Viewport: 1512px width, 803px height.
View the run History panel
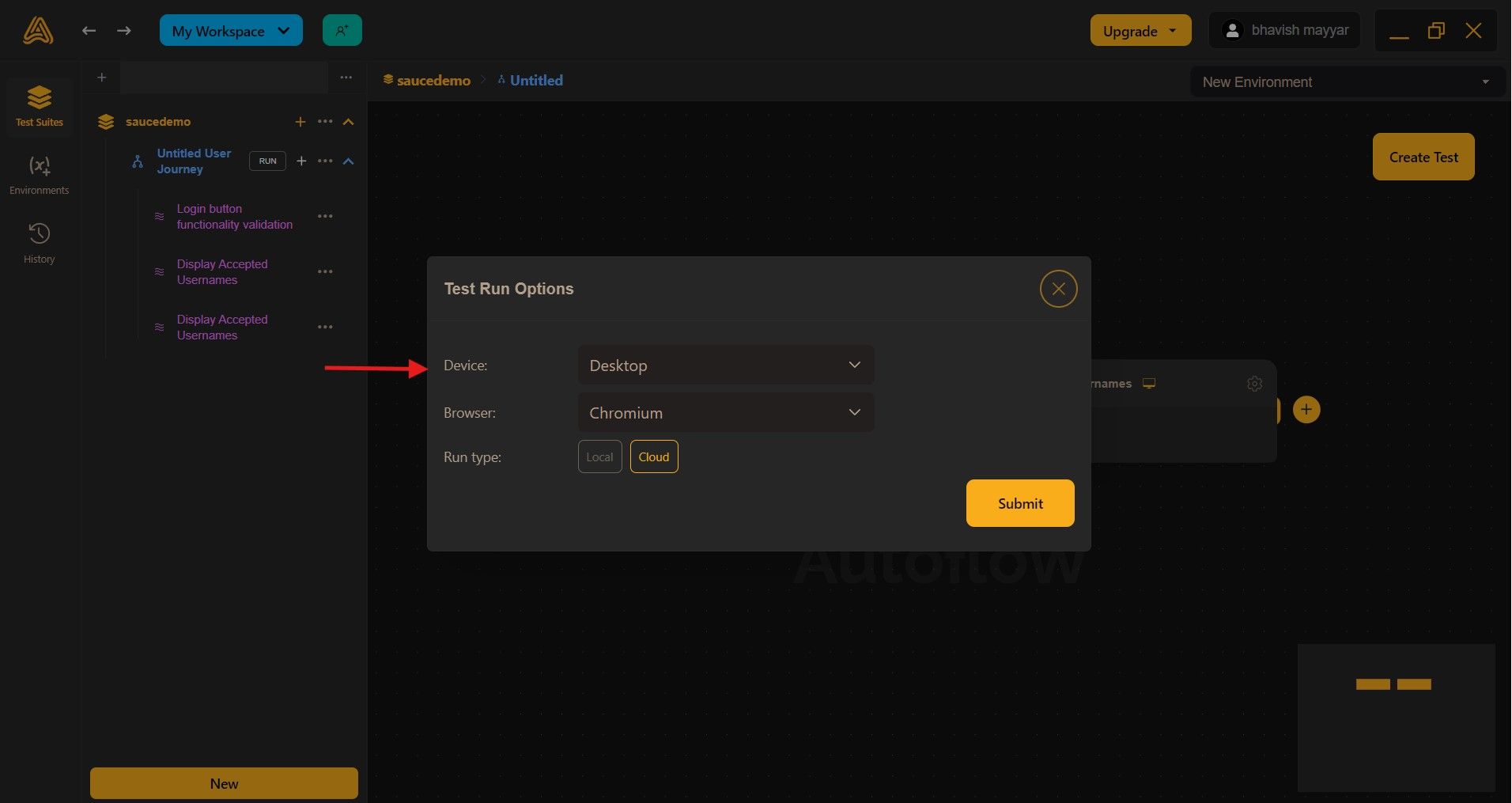(x=39, y=242)
